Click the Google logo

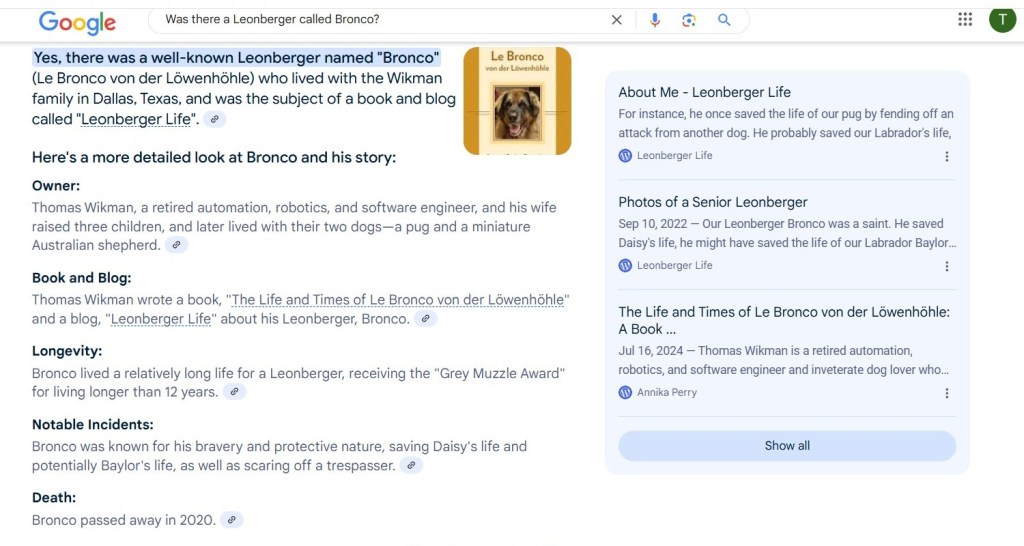[x=77, y=22]
